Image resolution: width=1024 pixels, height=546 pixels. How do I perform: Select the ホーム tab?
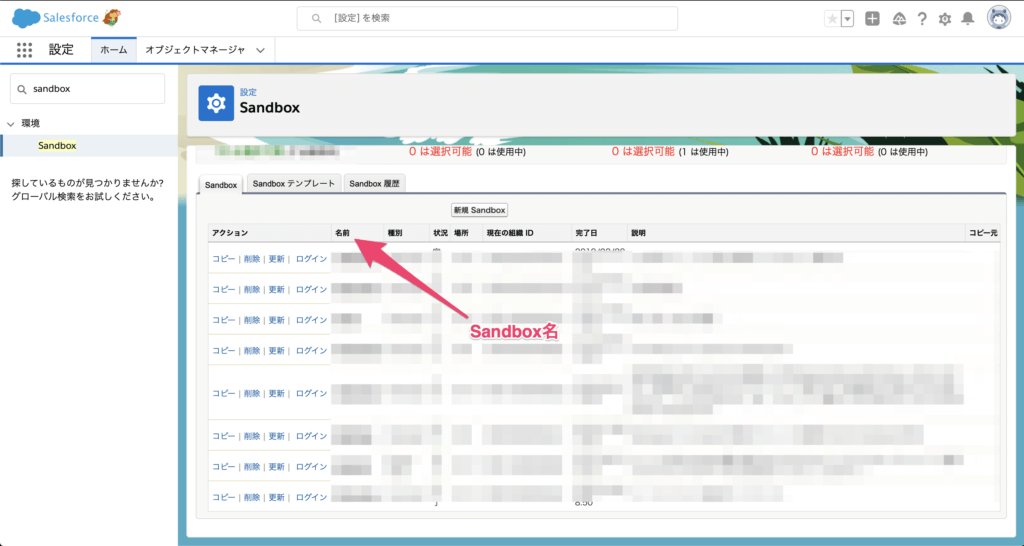(113, 49)
